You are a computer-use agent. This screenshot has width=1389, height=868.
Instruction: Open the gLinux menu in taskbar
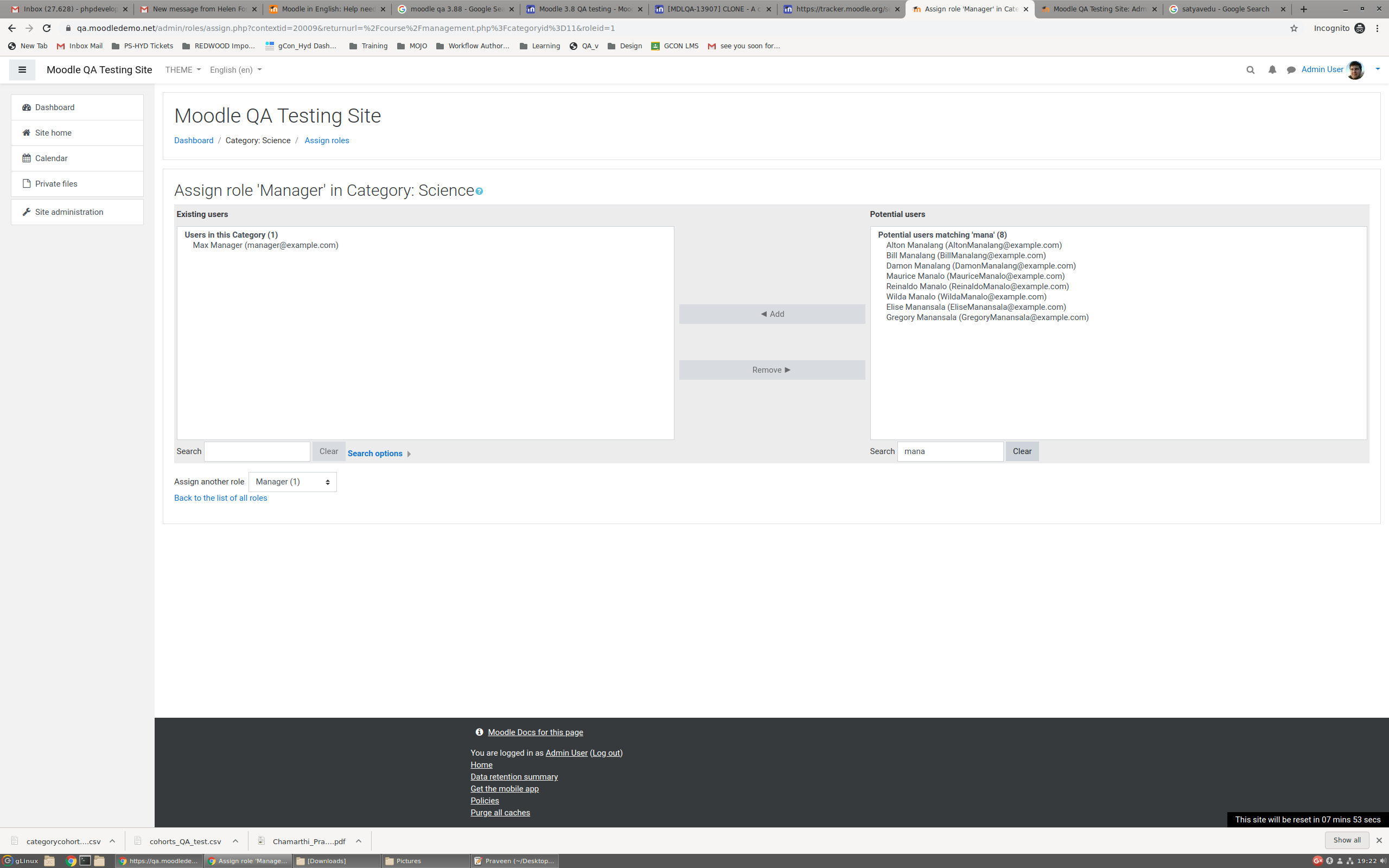(x=21, y=861)
